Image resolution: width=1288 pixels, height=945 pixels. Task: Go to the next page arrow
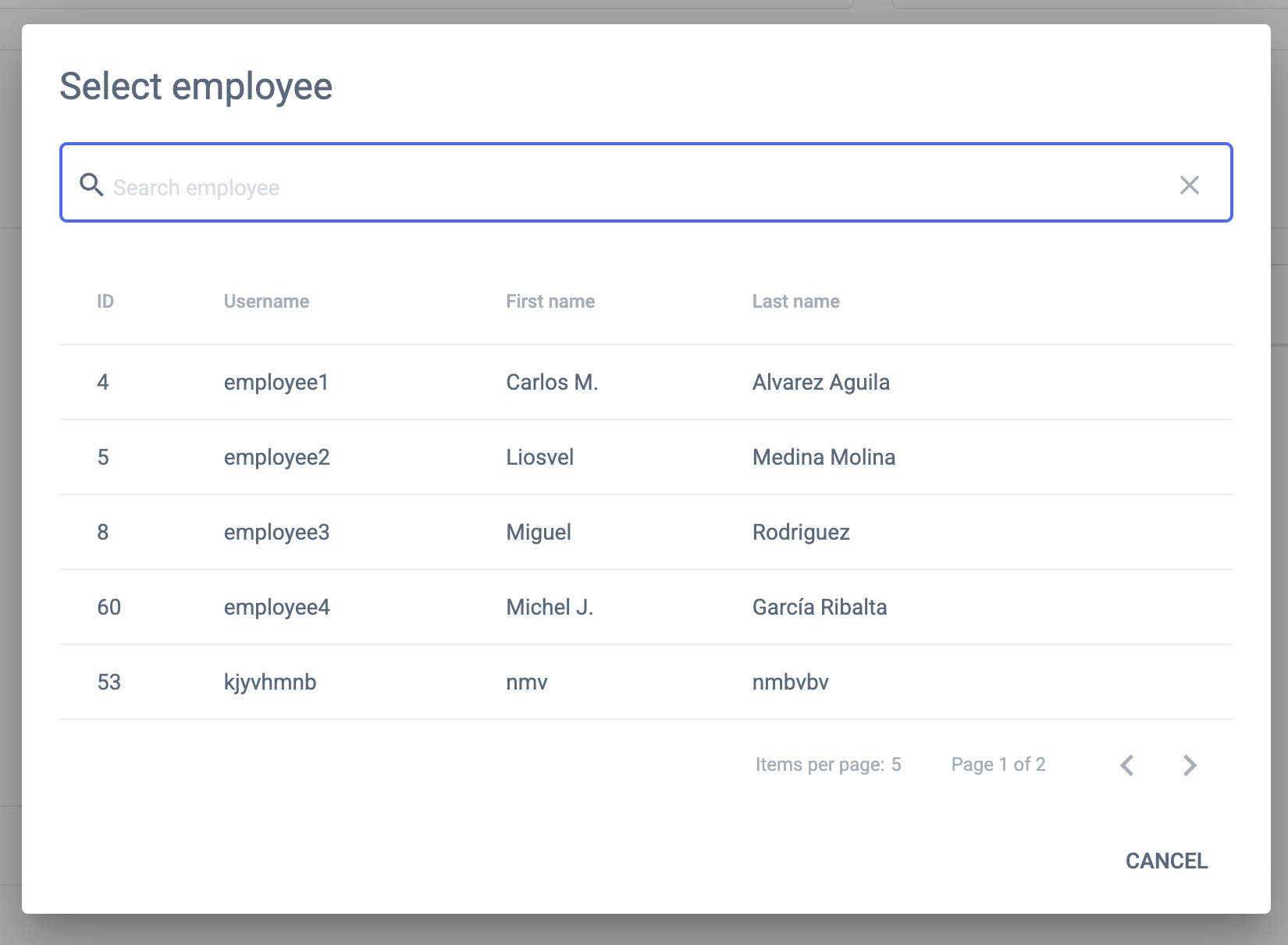1189,765
